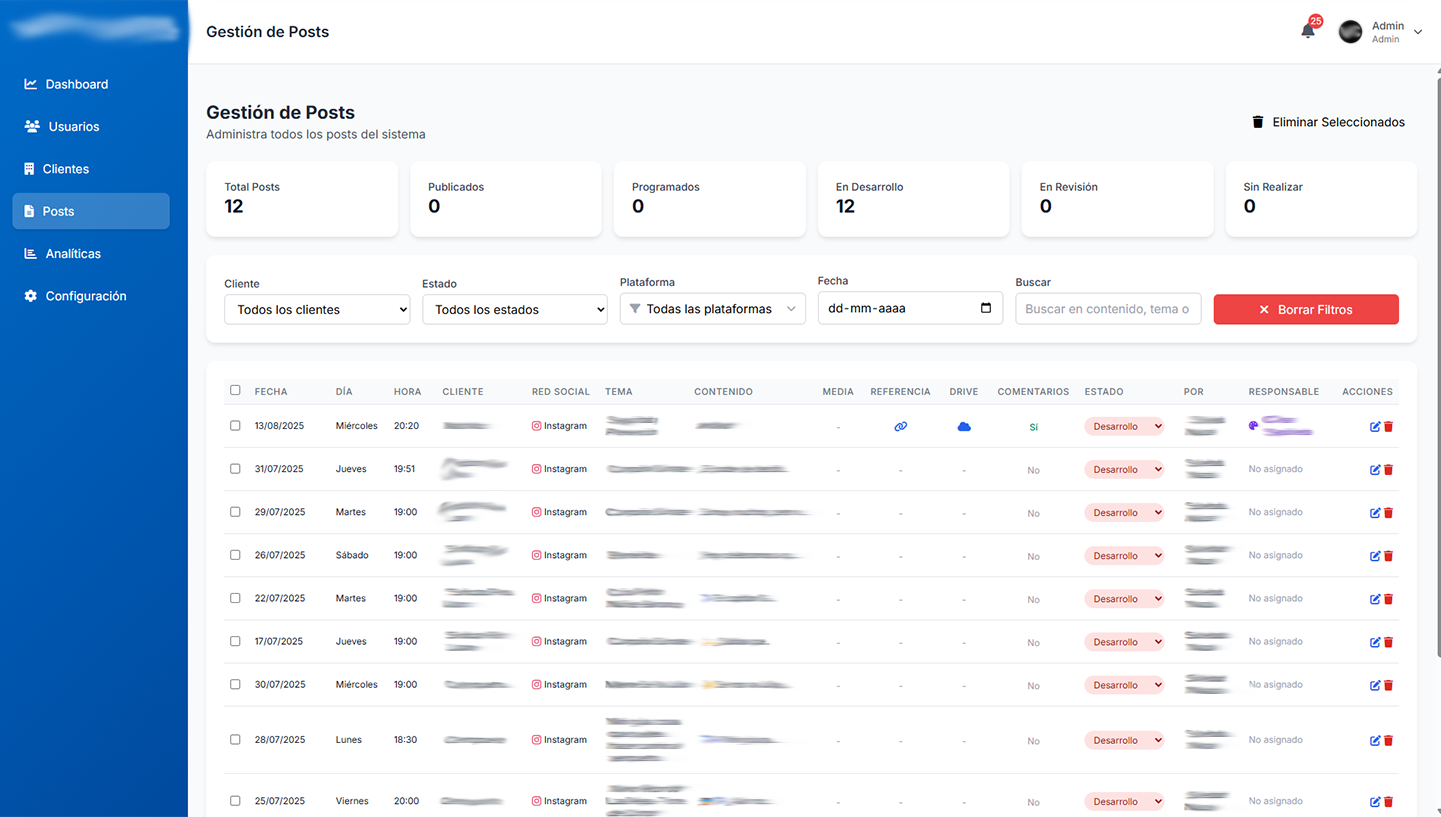Click the Borrar Filtros button

(1306, 309)
